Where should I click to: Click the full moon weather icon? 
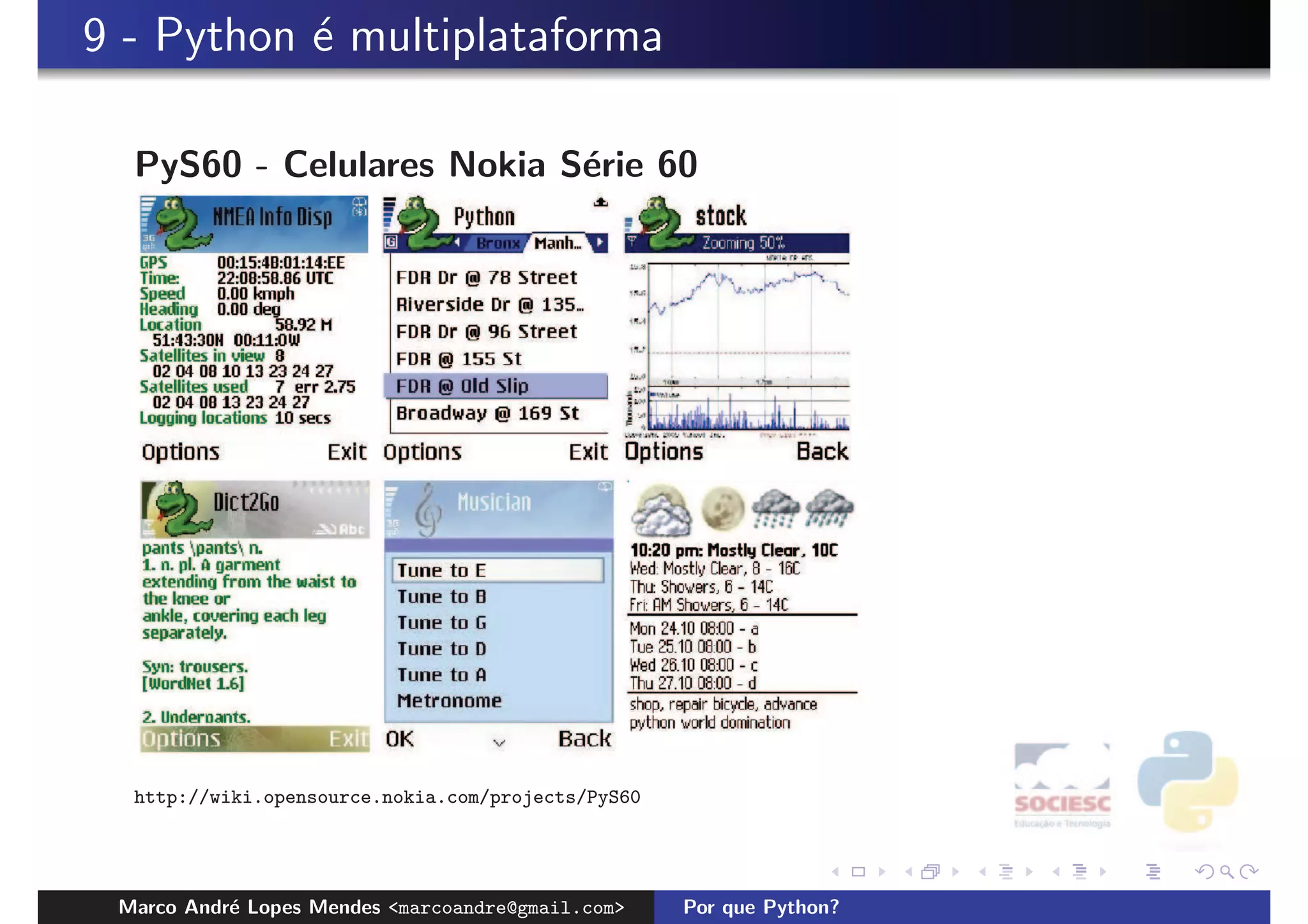pyautogui.click(x=723, y=509)
